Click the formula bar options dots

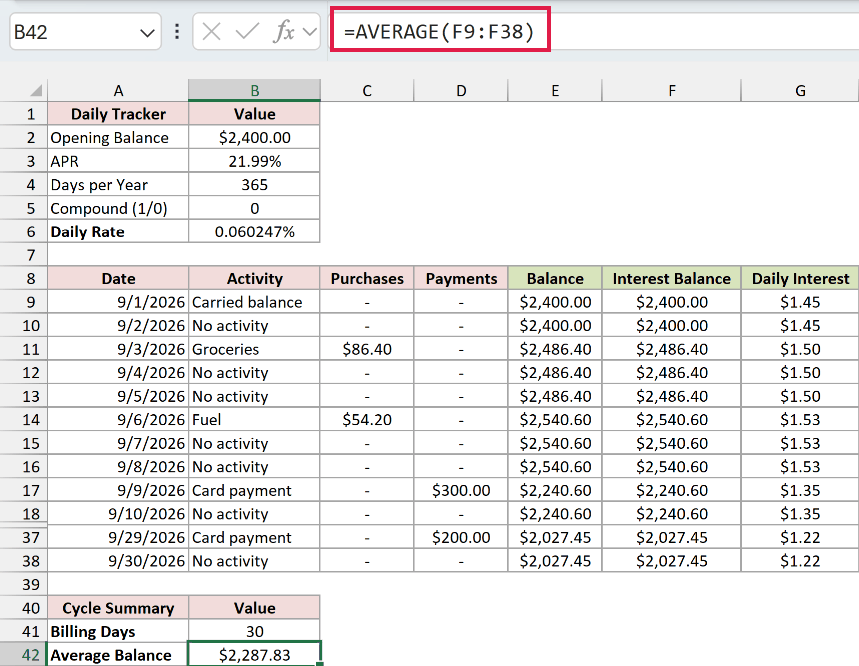tap(177, 31)
